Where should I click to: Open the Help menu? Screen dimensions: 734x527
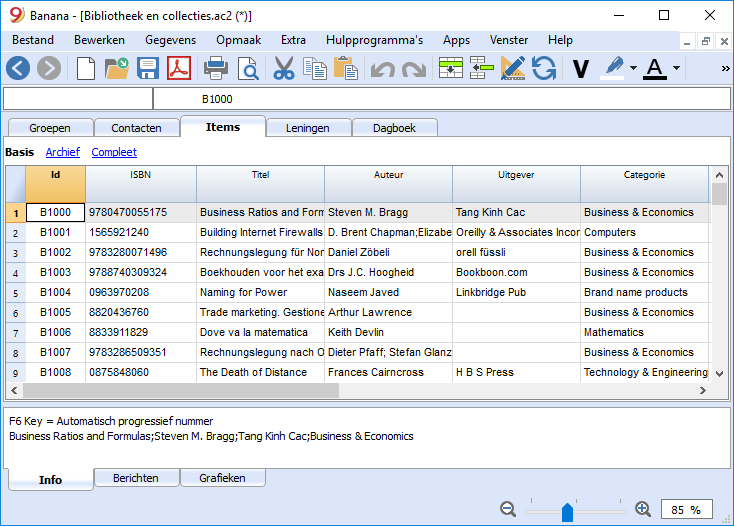(560, 40)
